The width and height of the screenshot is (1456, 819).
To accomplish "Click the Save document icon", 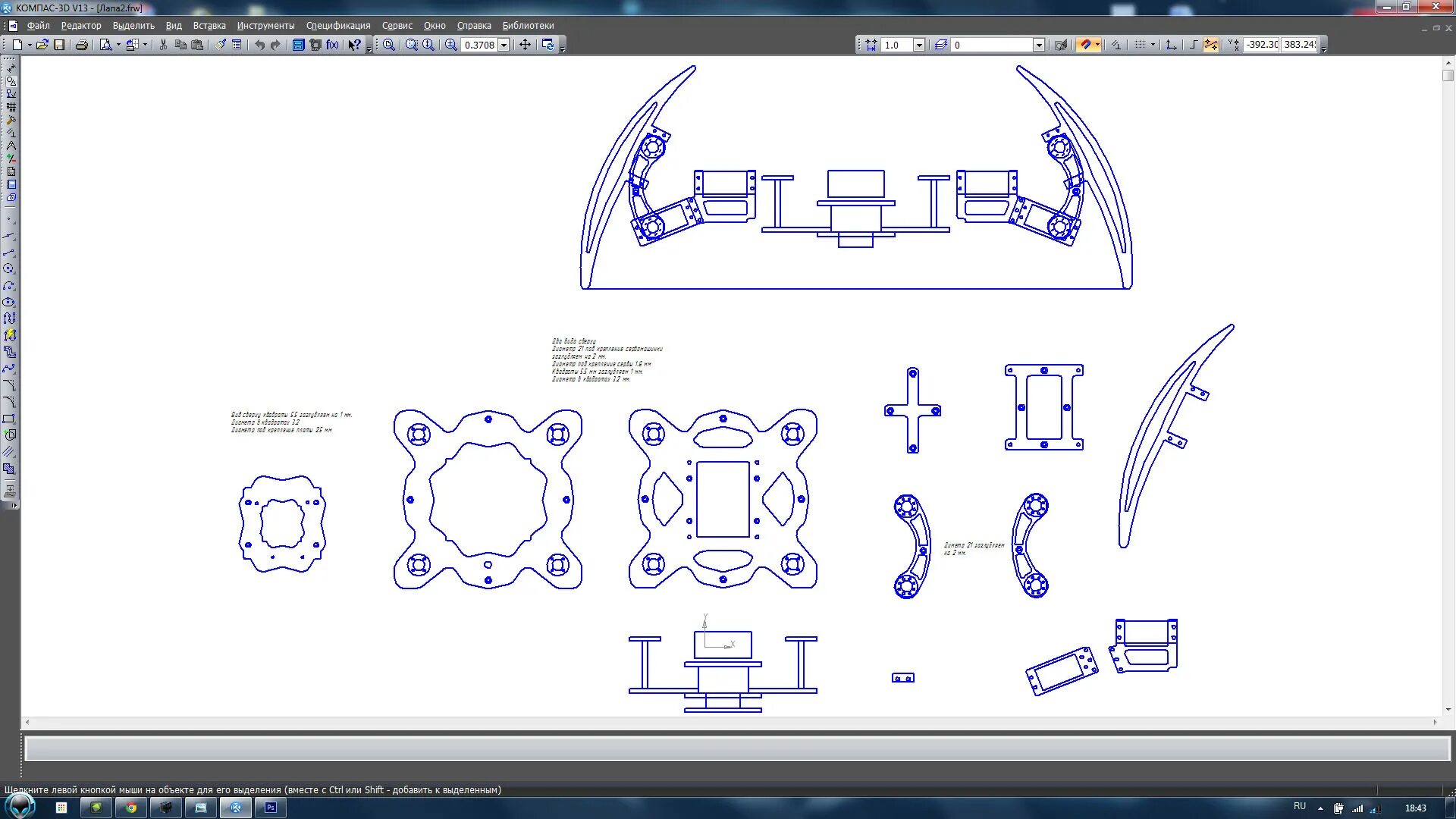I will click(x=59, y=45).
